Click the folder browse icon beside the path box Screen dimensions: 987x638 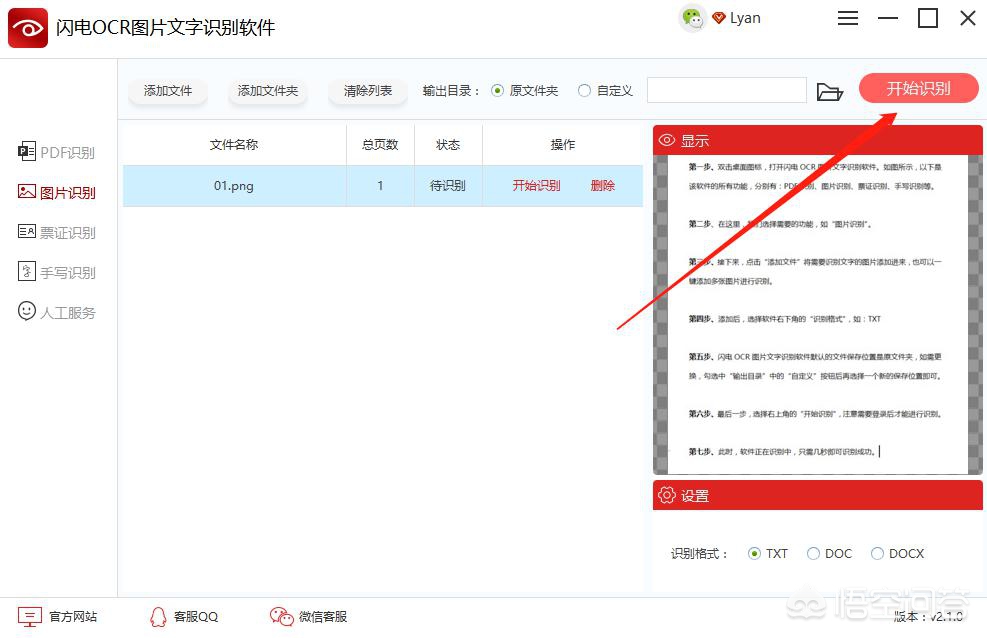coord(830,89)
